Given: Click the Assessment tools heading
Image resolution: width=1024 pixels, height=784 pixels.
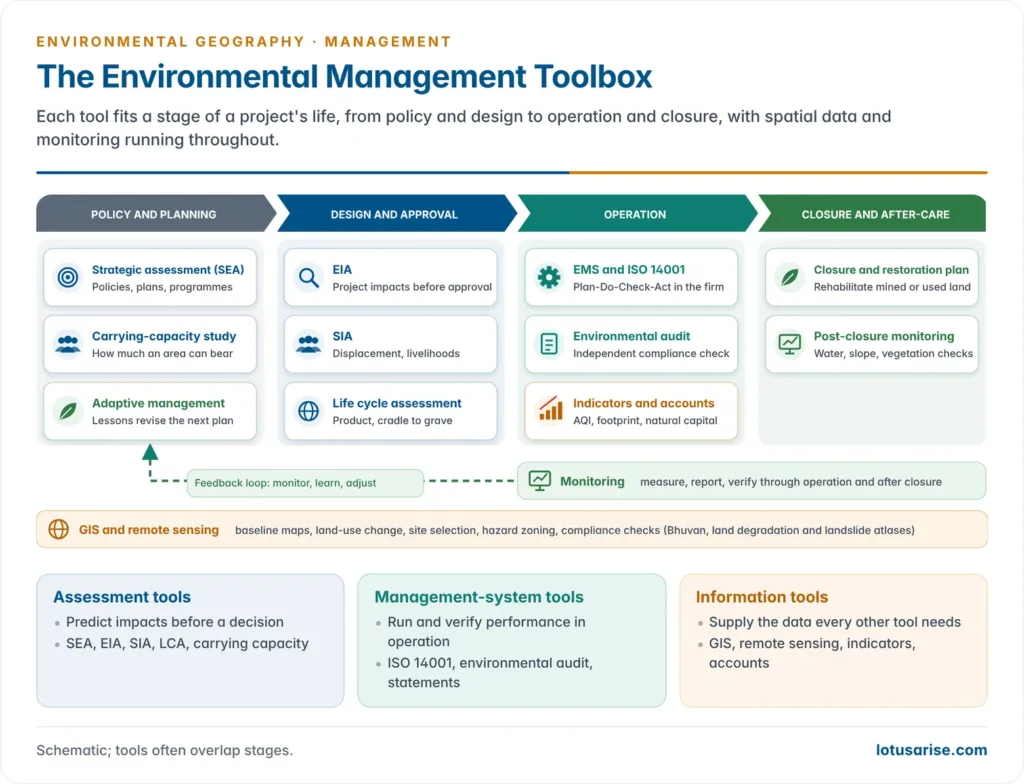Looking at the screenshot, I should click(x=122, y=597).
